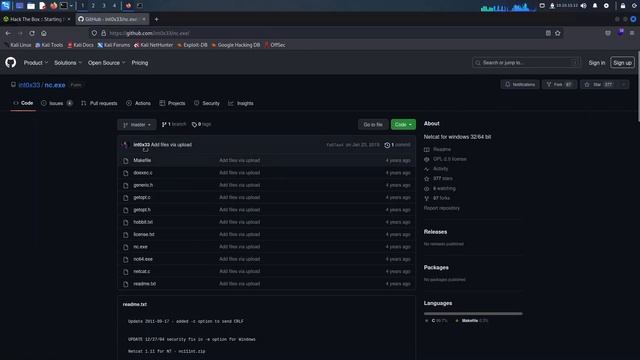Open Kali Tools bookmark

tap(49, 45)
